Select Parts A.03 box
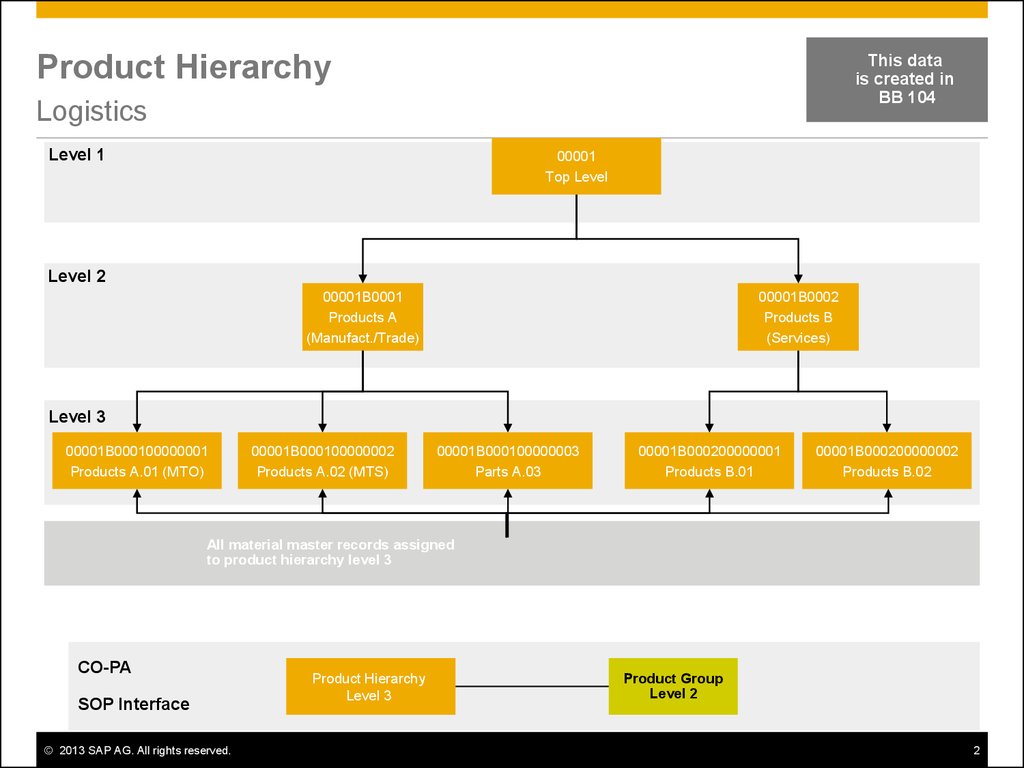 [508, 460]
